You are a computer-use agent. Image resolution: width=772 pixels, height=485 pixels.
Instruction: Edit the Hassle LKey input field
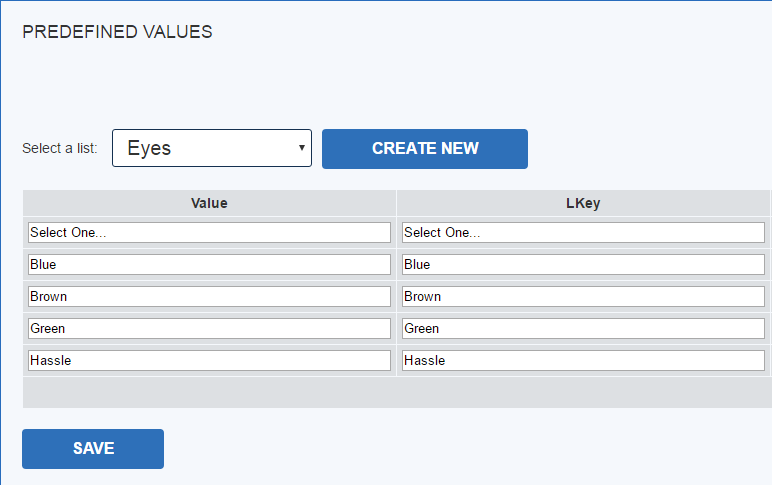(x=583, y=360)
